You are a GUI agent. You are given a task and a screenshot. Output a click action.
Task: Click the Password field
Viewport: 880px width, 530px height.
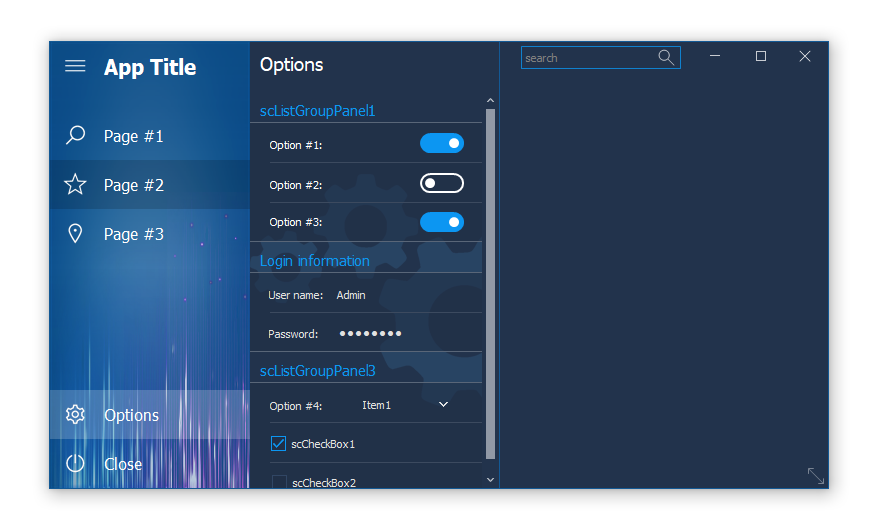point(407,333)
